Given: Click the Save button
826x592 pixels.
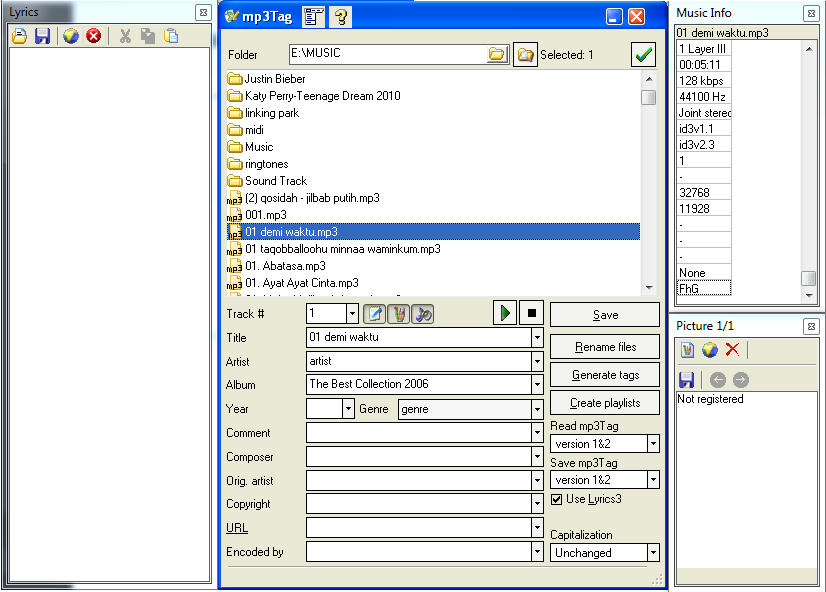Looking at the screenshot, I should [x=605, y=314].
